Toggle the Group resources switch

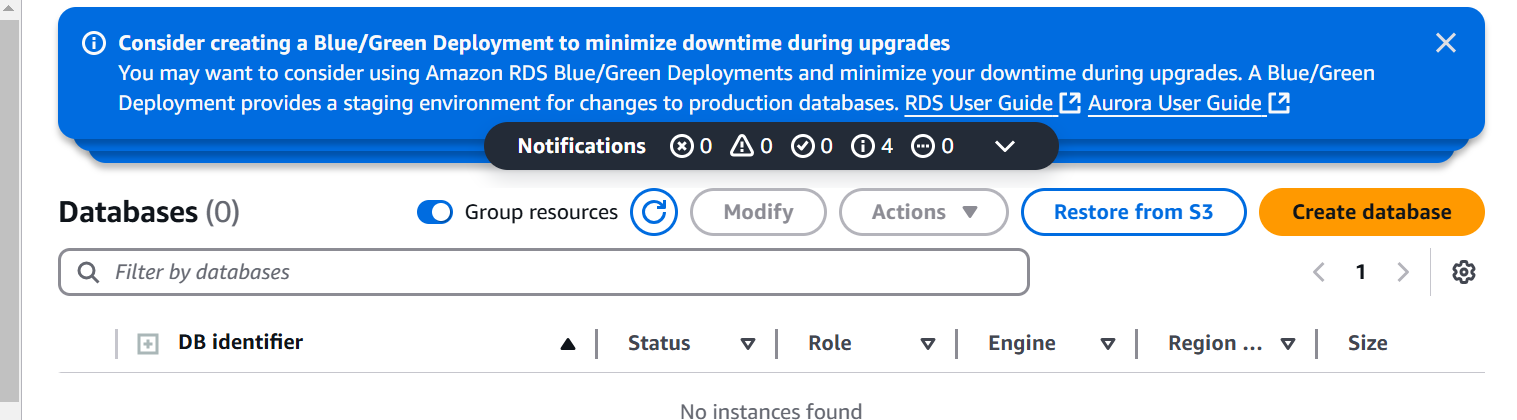435,212
